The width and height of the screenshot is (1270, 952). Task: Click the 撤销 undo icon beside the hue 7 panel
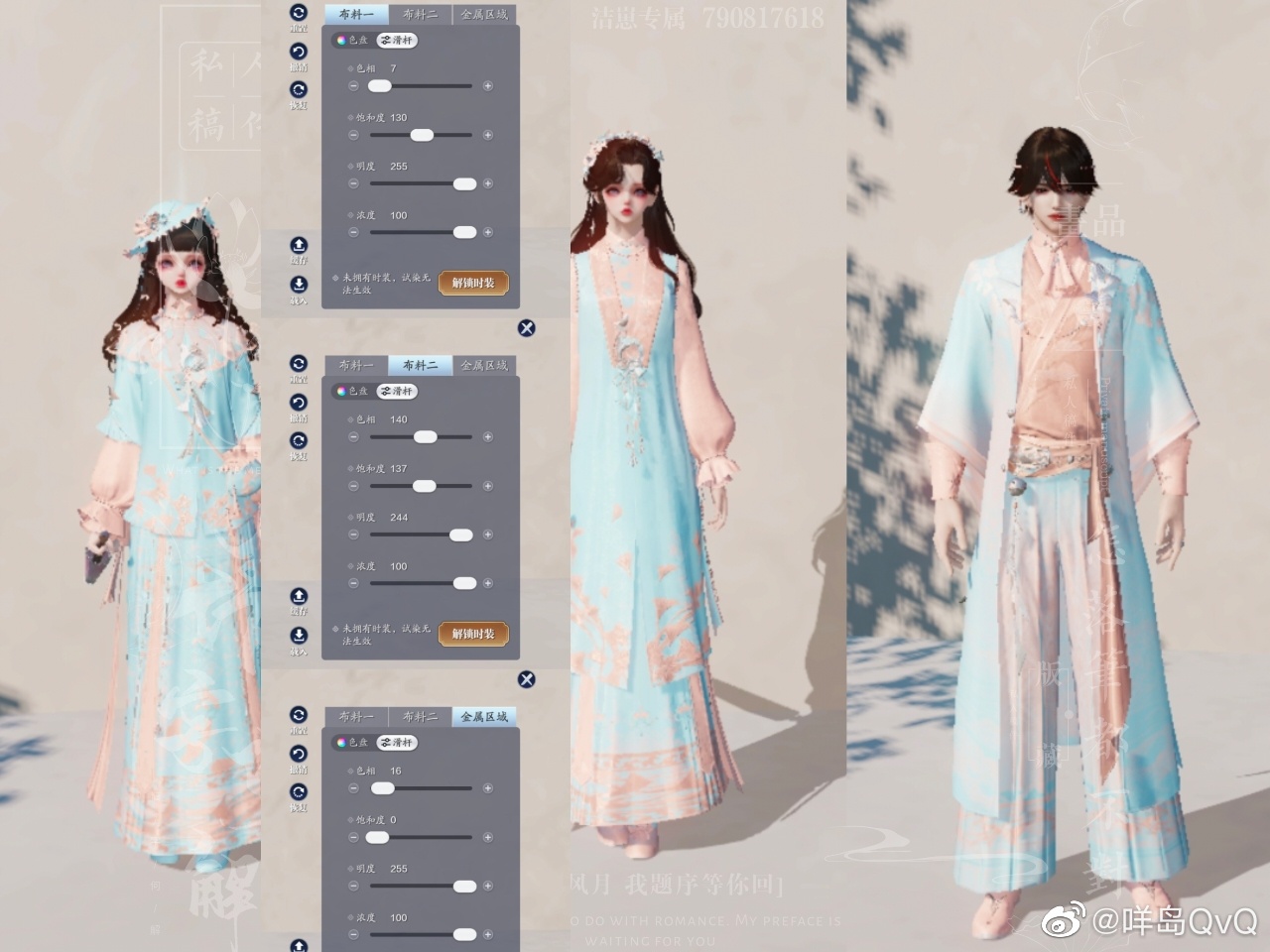coord(299,51)
